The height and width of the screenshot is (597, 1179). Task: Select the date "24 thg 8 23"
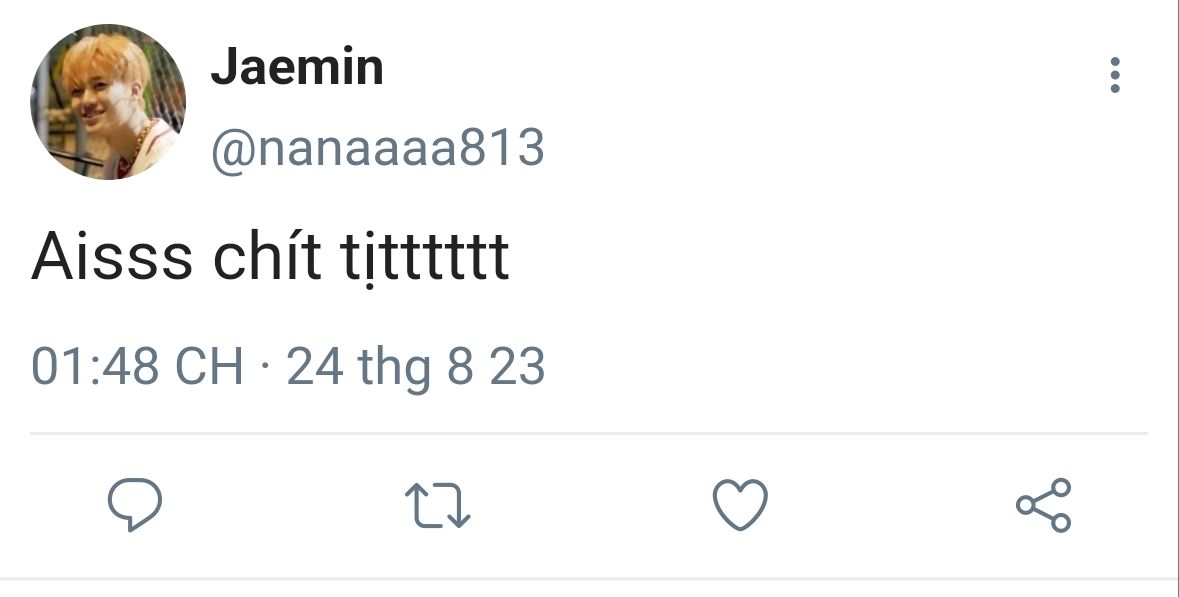click(416, 366)
